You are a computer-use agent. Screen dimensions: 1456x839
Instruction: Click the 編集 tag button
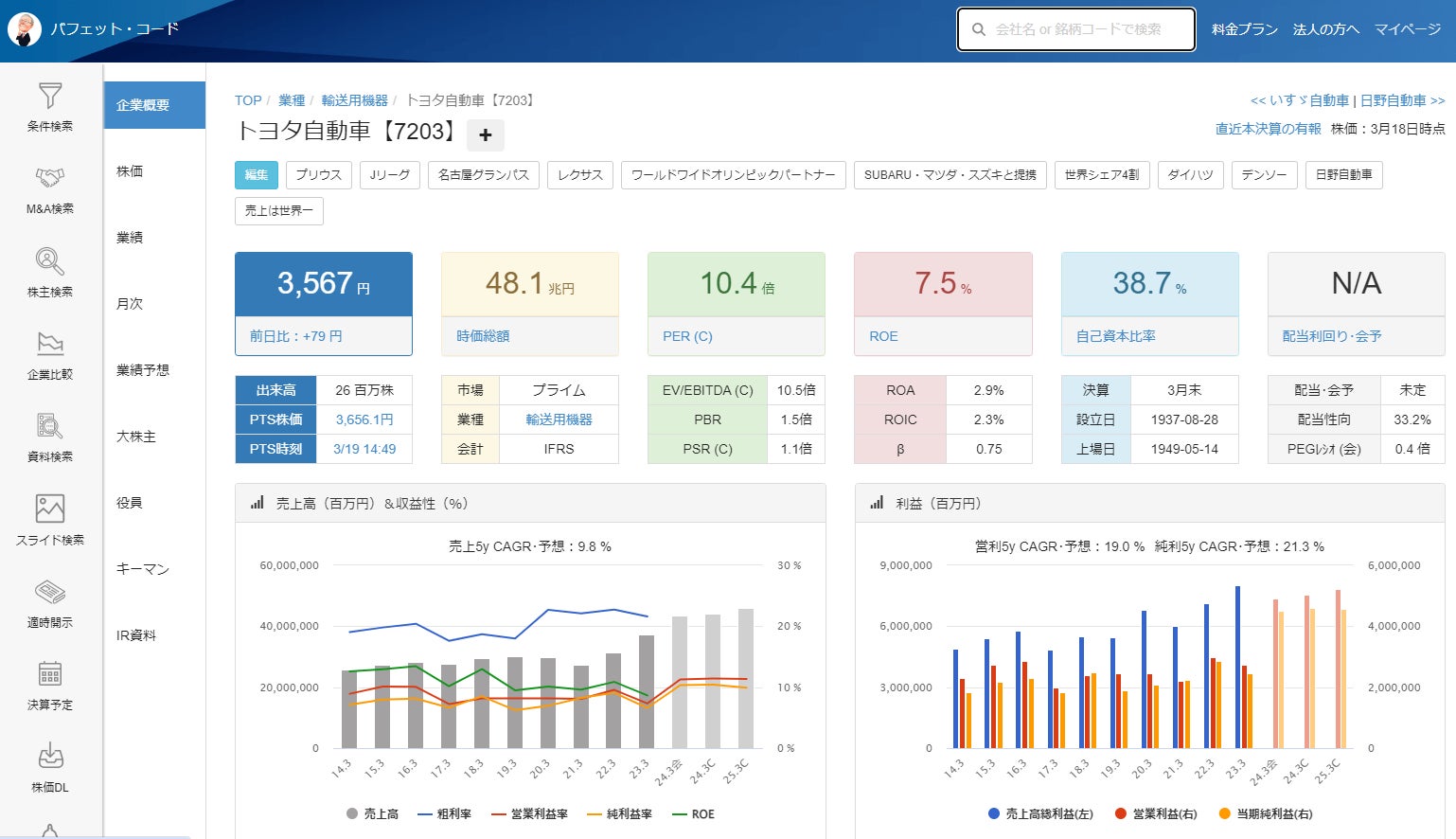[257, 175]
